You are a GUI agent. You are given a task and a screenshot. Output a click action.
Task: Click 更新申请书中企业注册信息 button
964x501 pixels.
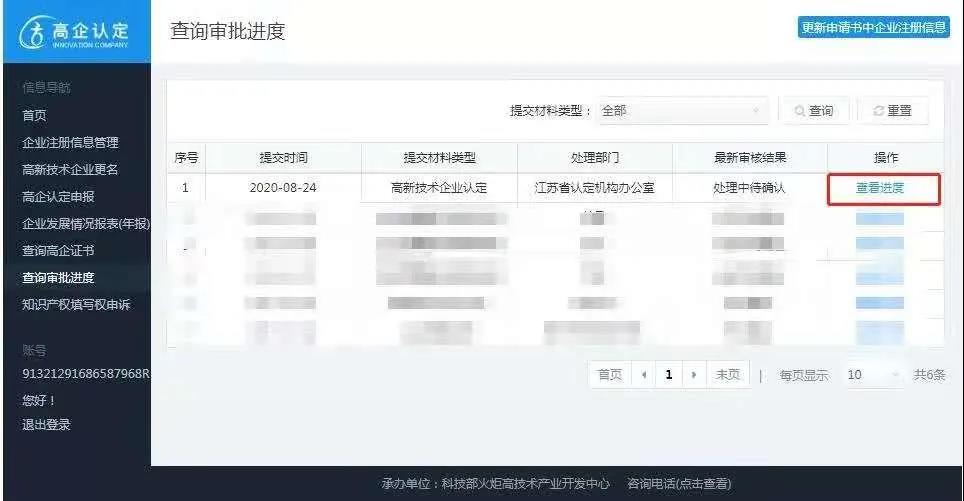coord(873,28)
